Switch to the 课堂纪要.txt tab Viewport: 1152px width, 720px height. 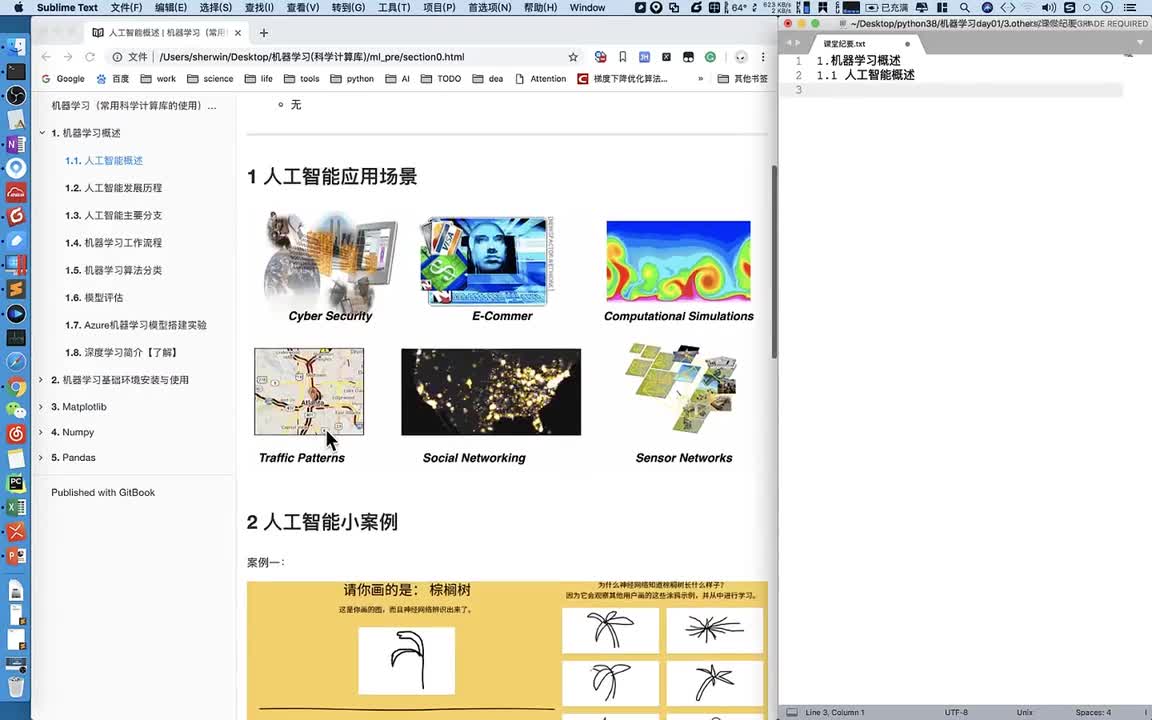pyautogui.click(x=845, y=44)
